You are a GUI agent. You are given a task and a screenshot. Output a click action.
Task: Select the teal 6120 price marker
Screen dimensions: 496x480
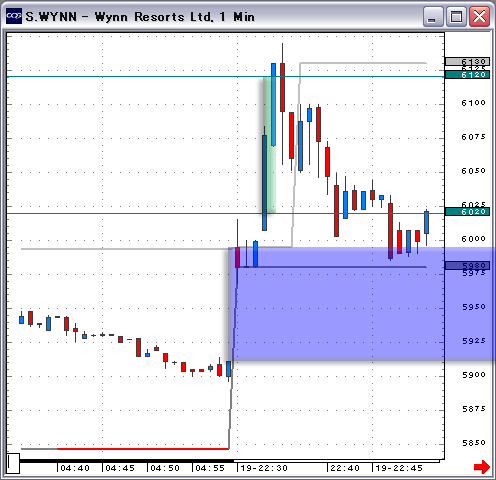467,75
